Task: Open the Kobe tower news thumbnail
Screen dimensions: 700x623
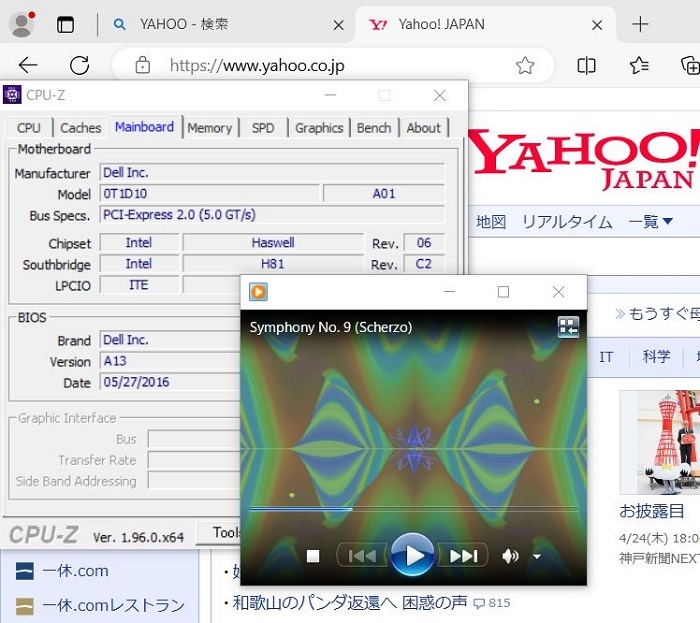Action: pos(660,442)
